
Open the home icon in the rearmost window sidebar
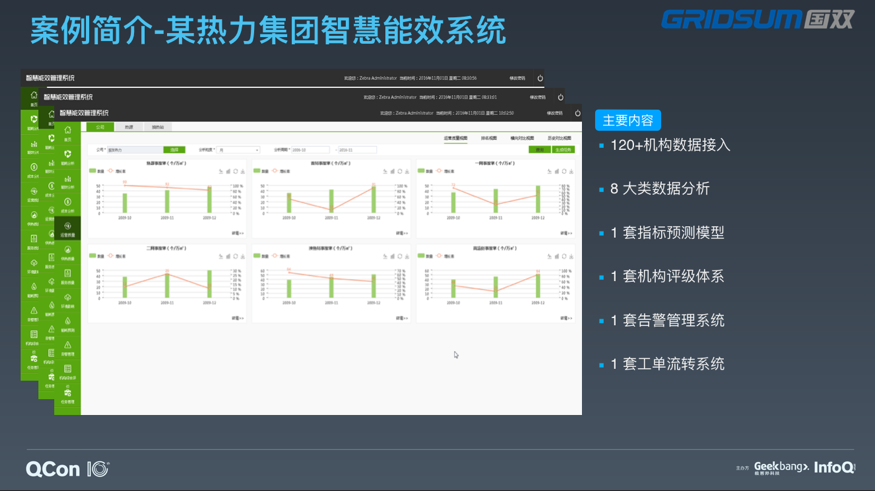click(33, 95)
